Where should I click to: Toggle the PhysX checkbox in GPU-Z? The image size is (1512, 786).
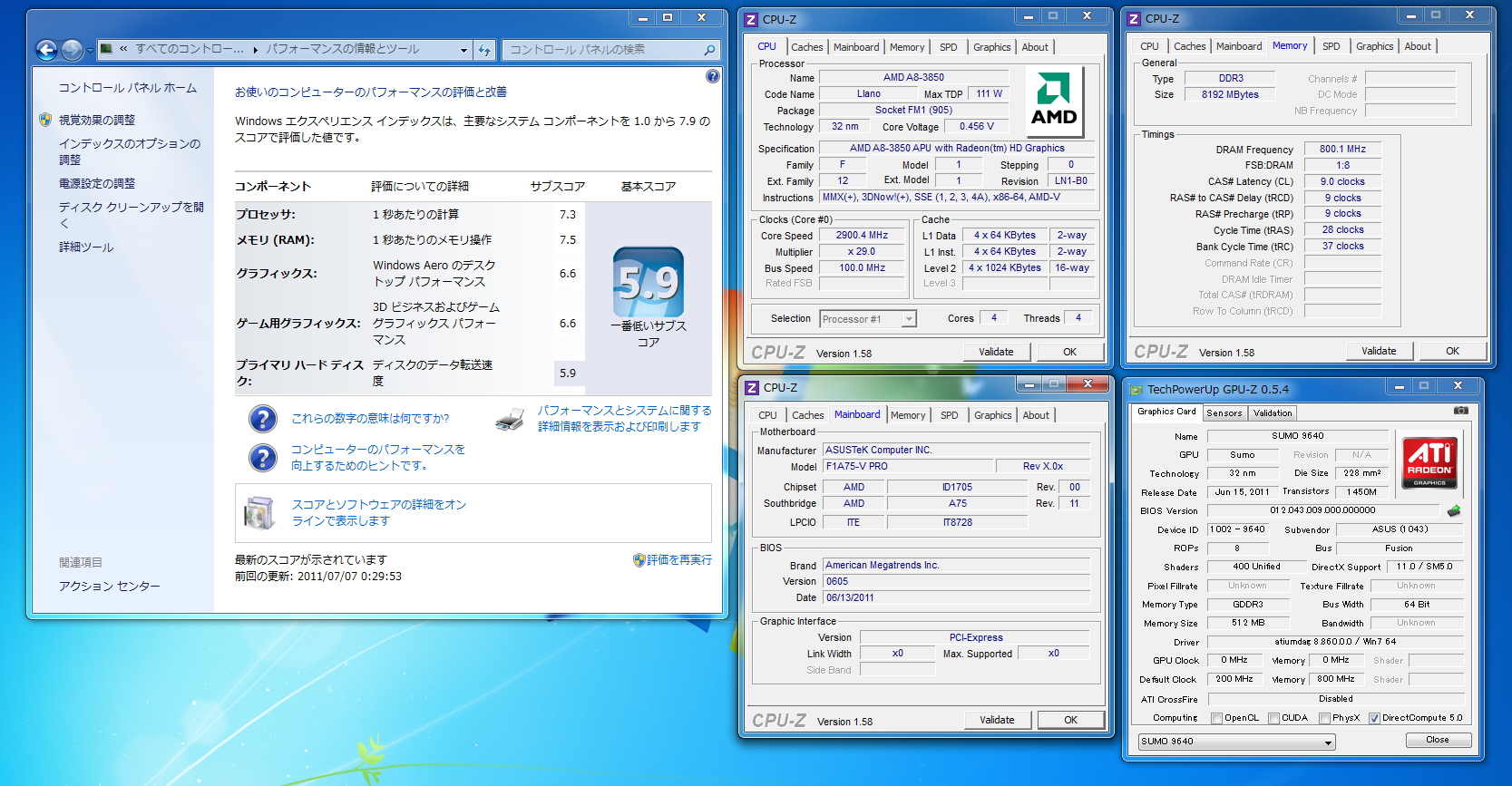(1325, 718)
